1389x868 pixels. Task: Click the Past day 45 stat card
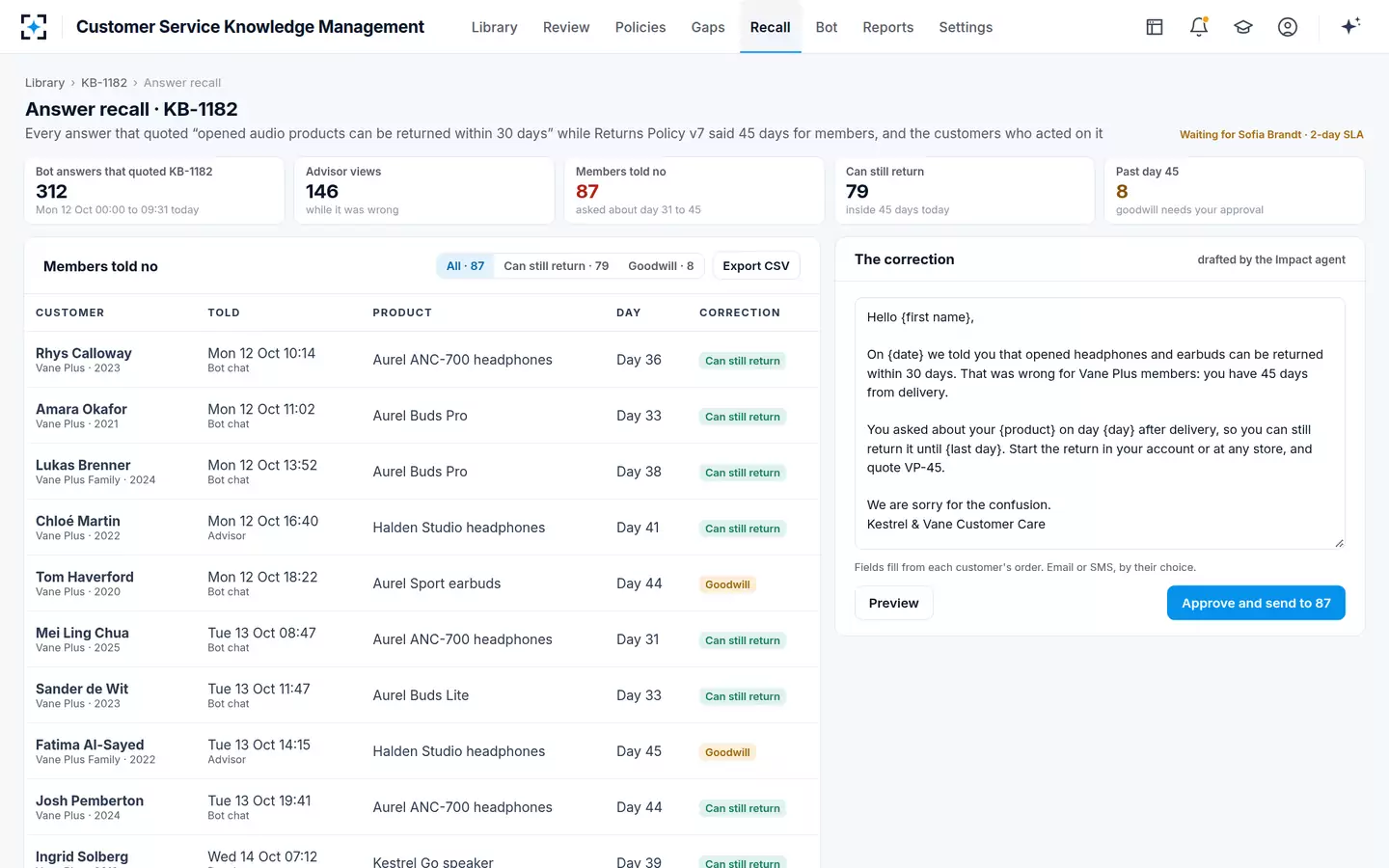click(x=1234, y=191)
